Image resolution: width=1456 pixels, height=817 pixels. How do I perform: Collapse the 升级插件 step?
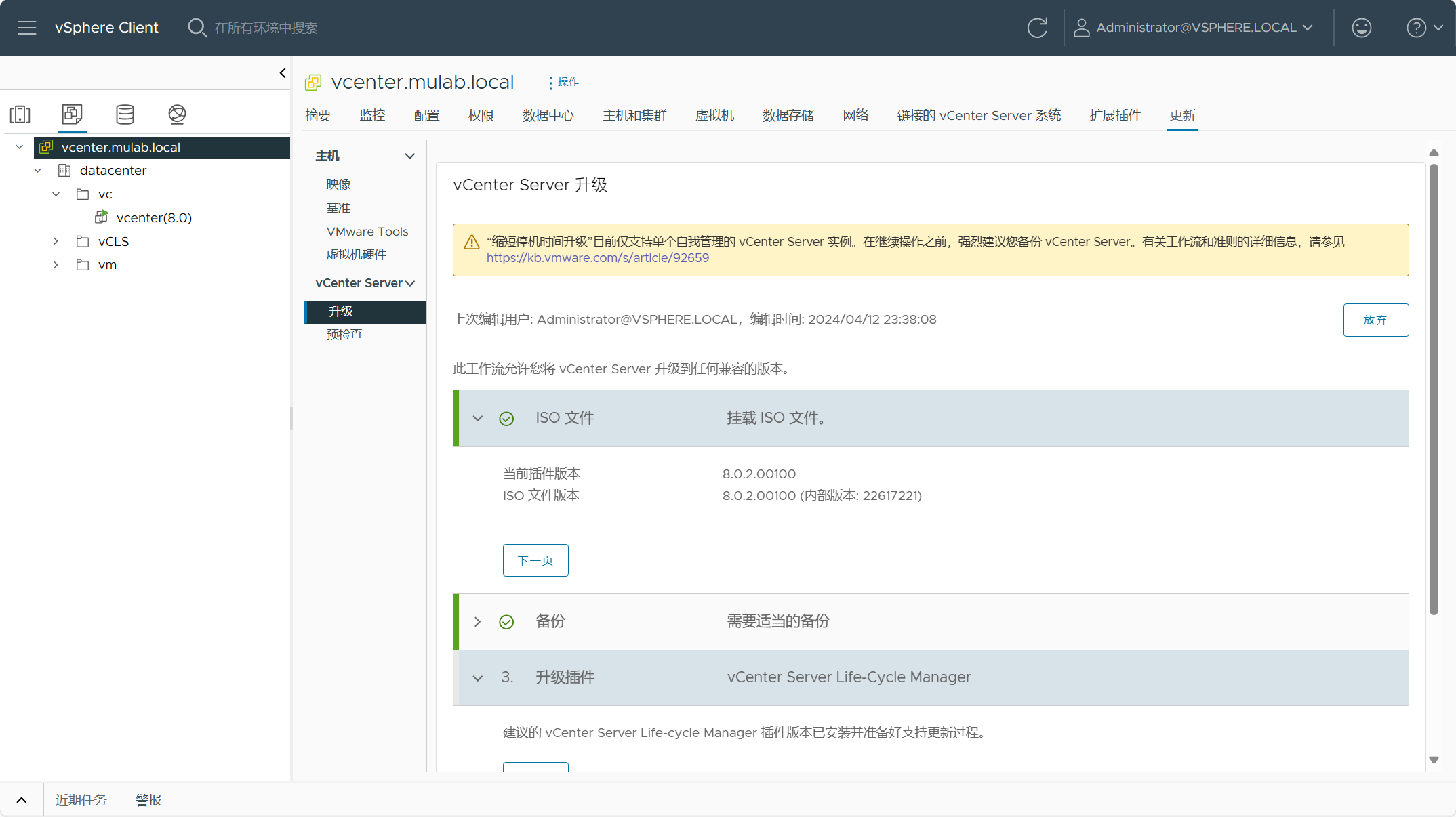pos(478,678)
